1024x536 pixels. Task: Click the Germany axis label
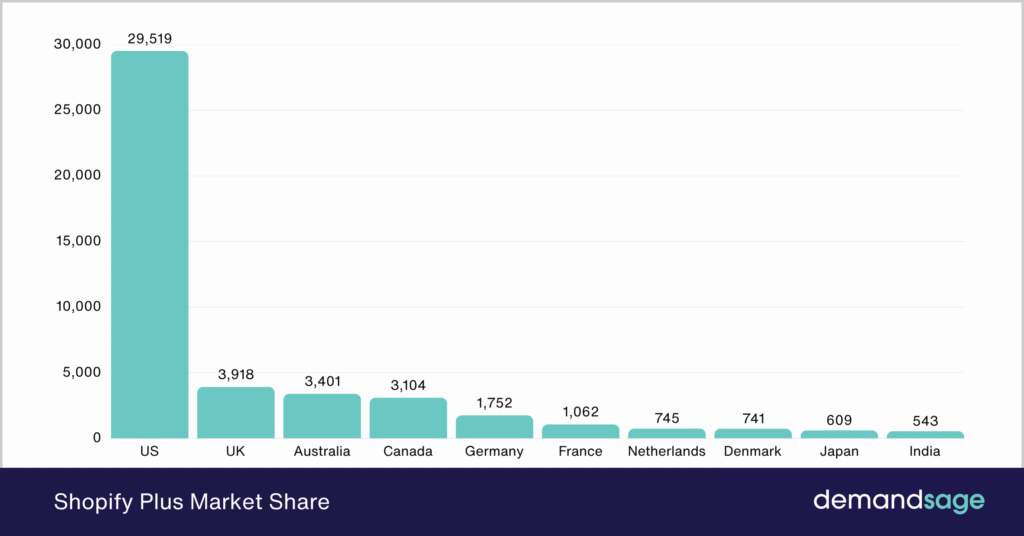pos(494,452)
